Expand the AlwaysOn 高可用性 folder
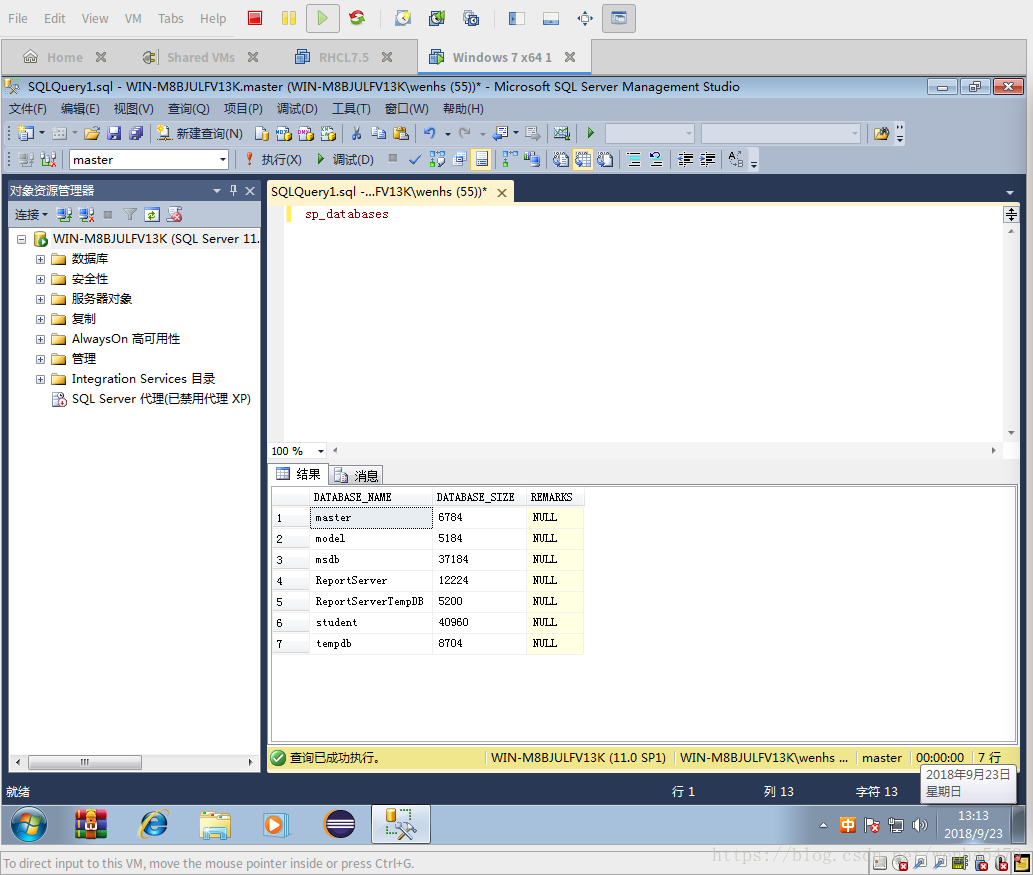This screenshot has width=1033, height=875. tap(40, 340)
